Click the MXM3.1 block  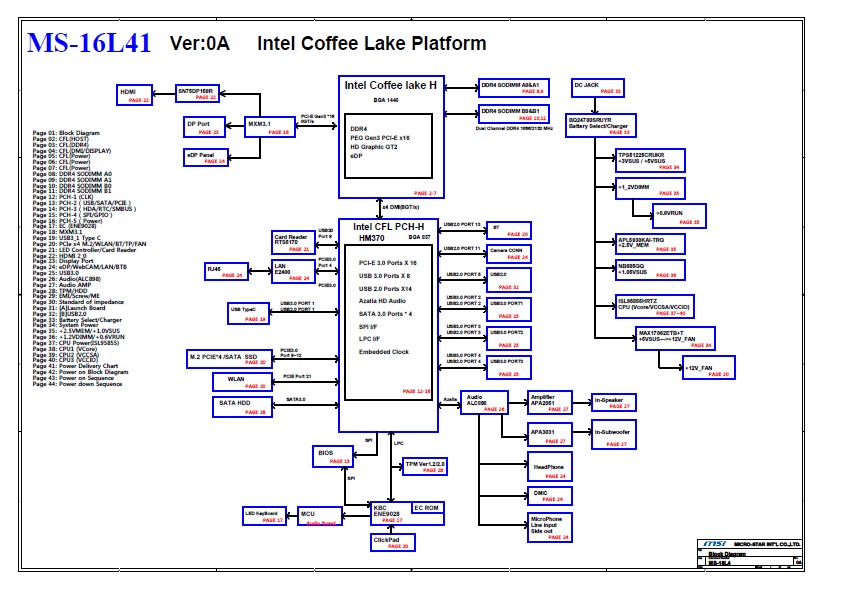tap(270, 127)
